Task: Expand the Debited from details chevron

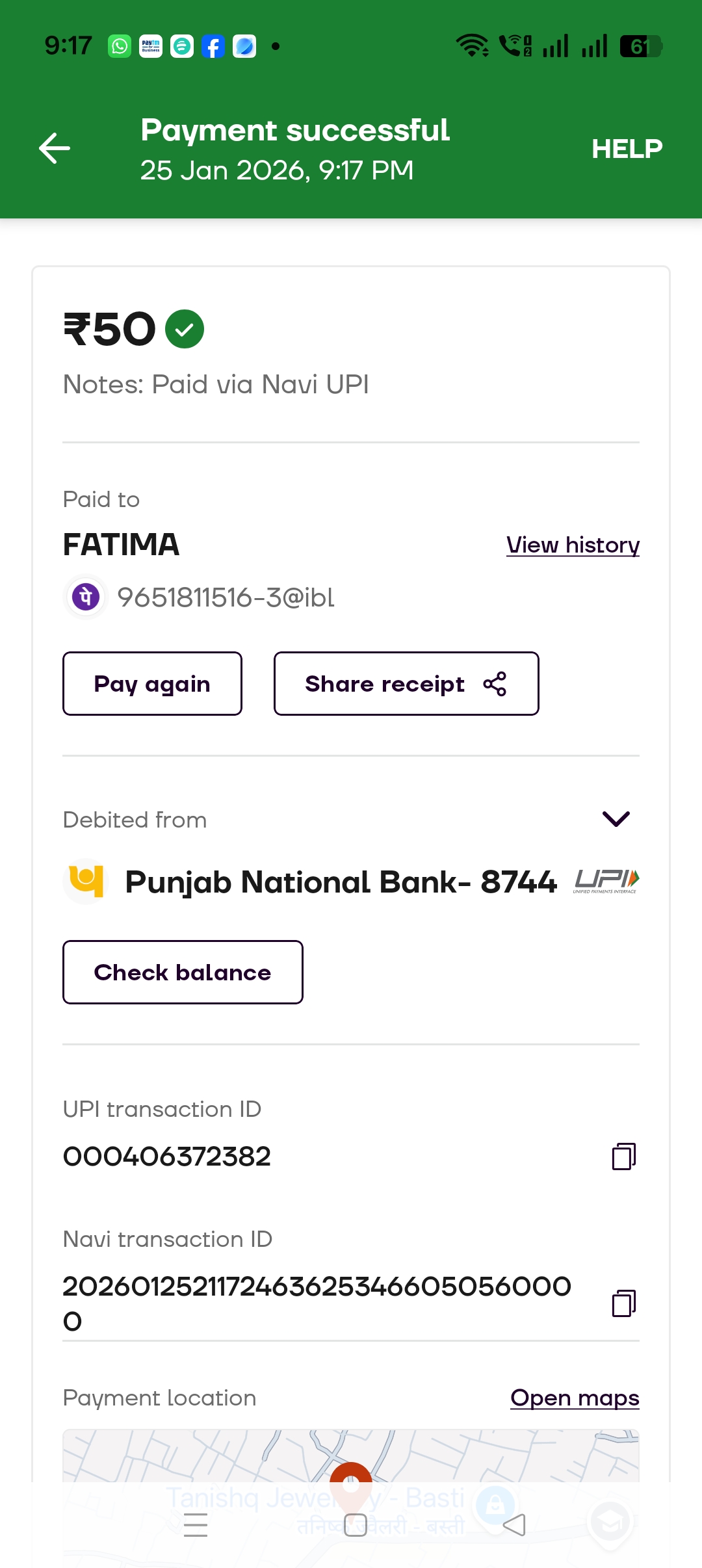Action: pos(616,819)
